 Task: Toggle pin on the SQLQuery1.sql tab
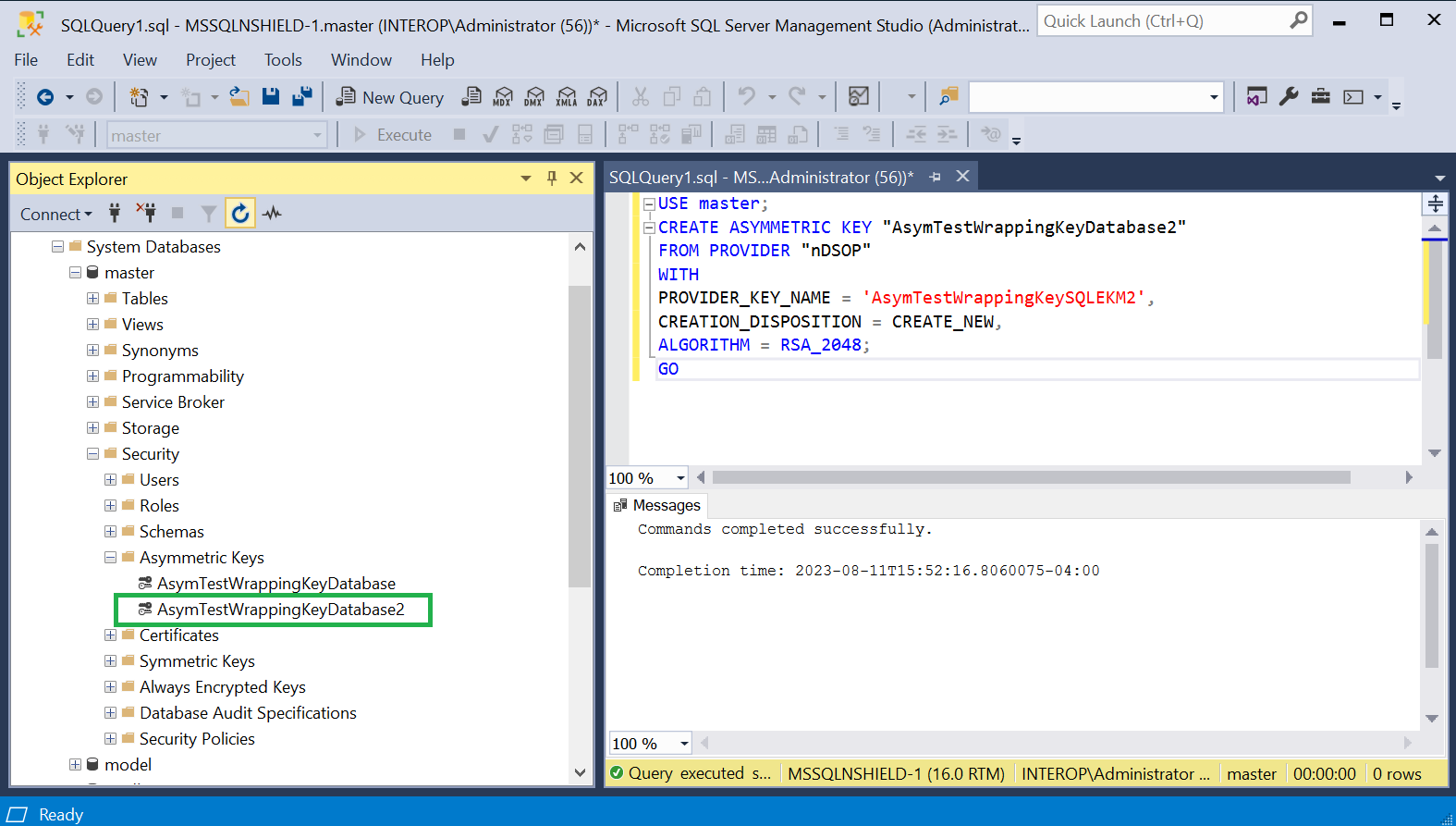pyautogui.click(x=936, y=177)
